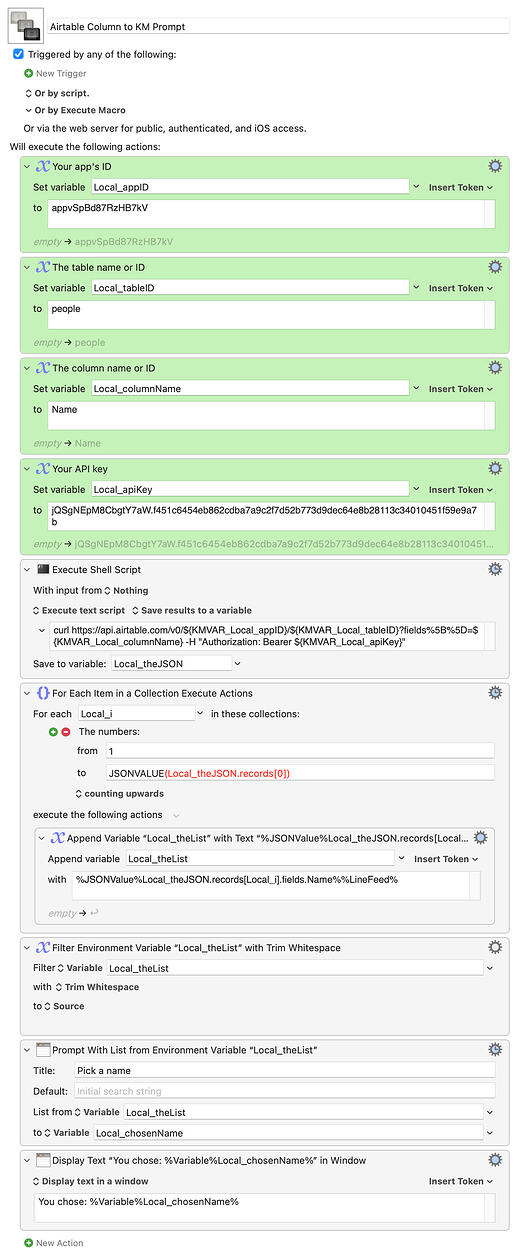Click variable X icon of 'Your app's ID' action
The image size is (517, 1255).
click(x=43, y=166)
